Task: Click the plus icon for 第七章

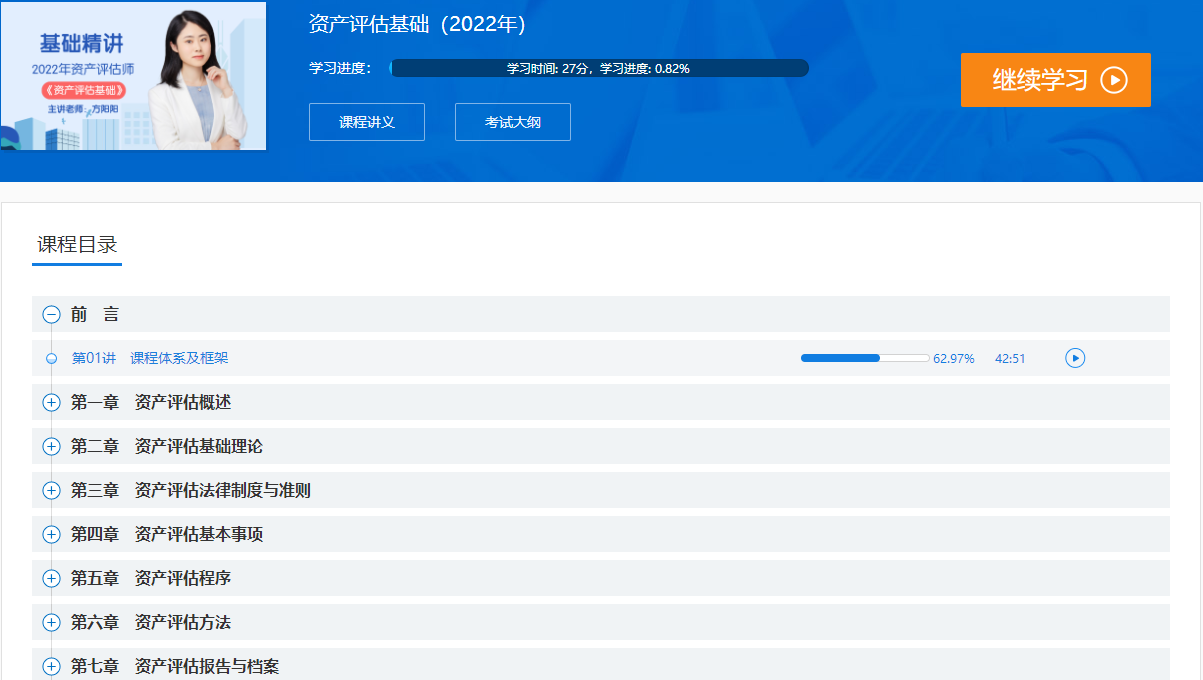Action: click(x=51, y=665)
